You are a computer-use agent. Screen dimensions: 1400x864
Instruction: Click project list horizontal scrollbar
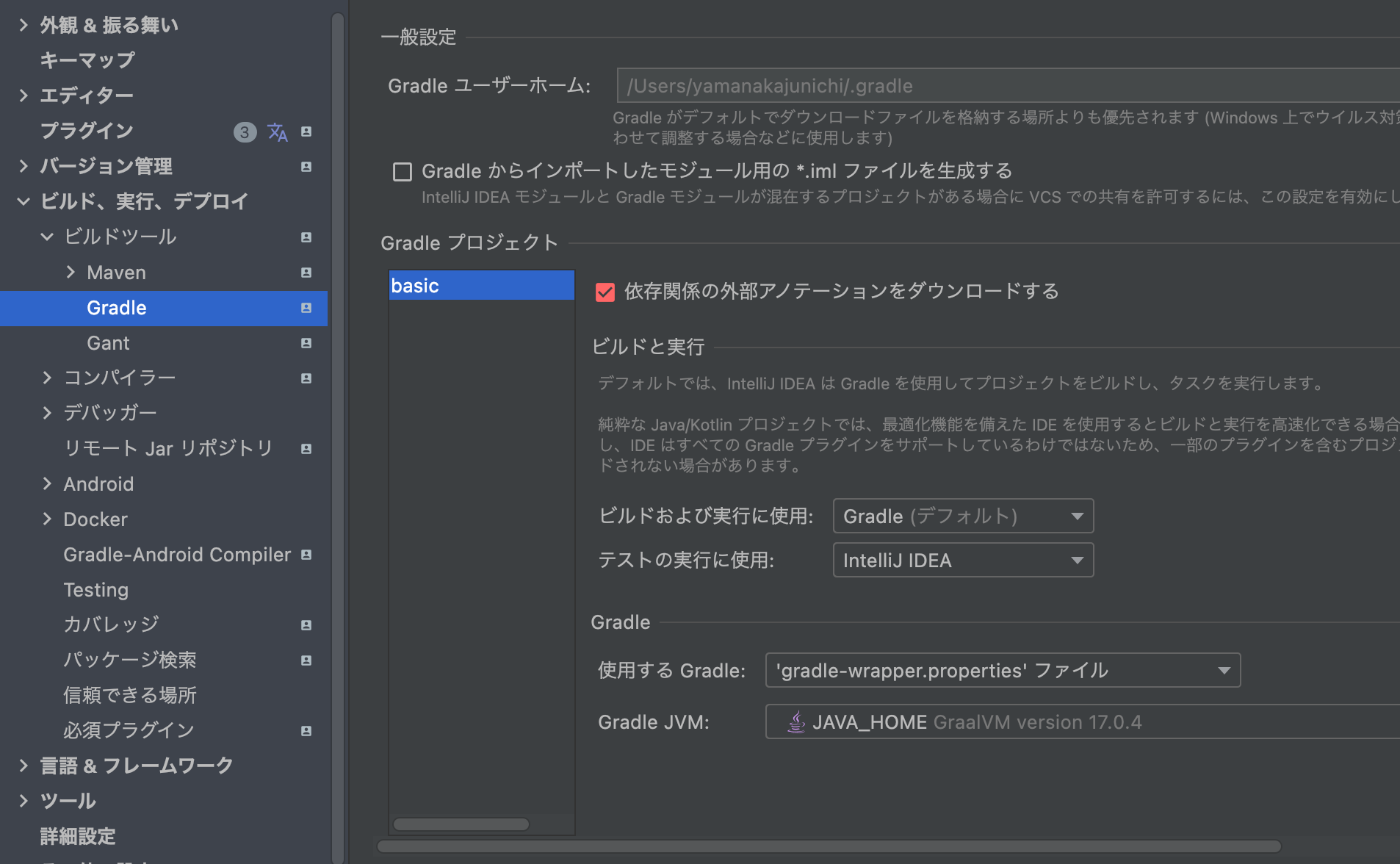[x=461, y=824]
